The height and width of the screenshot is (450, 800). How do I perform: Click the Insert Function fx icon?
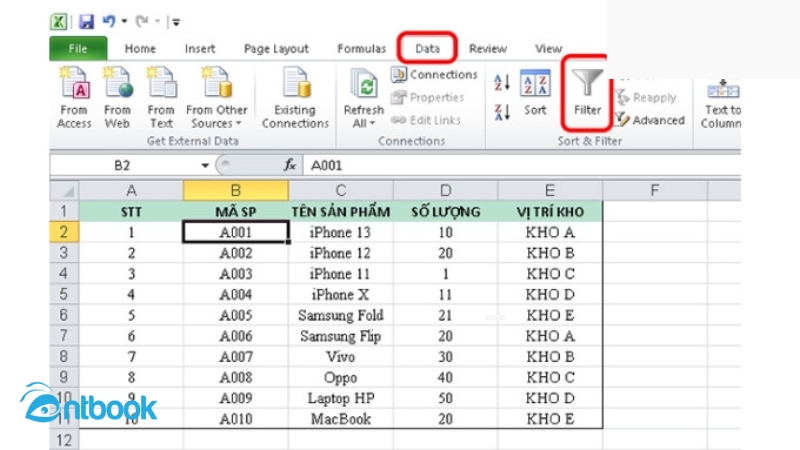pyautogui.click(x=290, y=165)
